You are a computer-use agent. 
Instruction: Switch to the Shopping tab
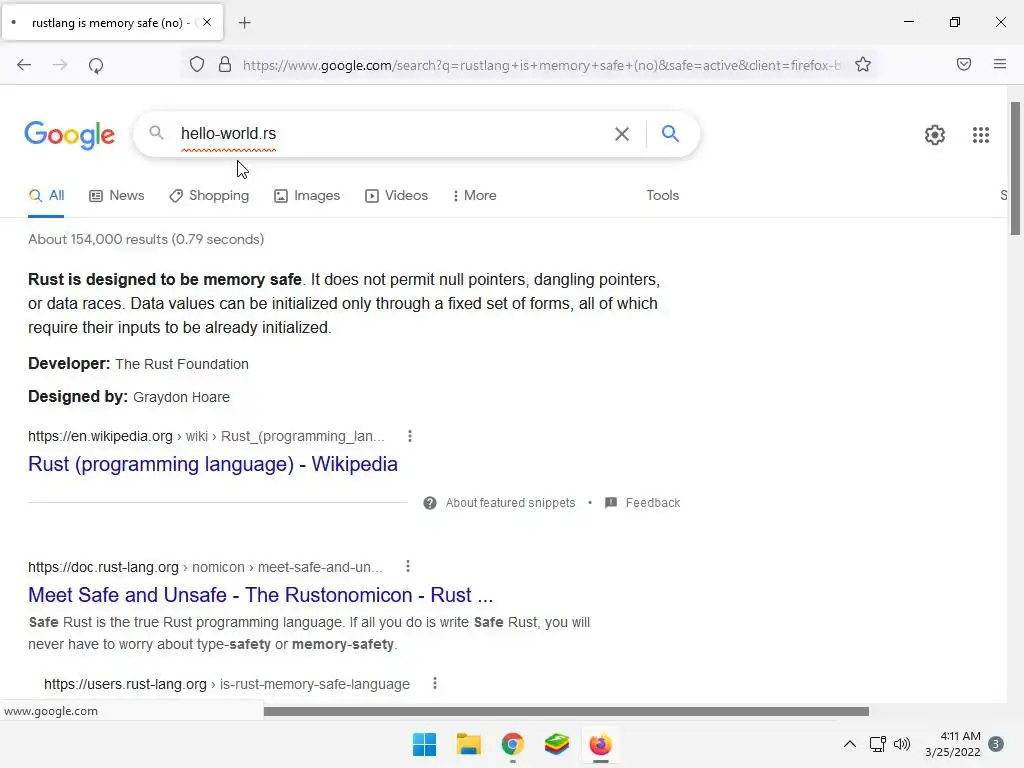(209, 195)
